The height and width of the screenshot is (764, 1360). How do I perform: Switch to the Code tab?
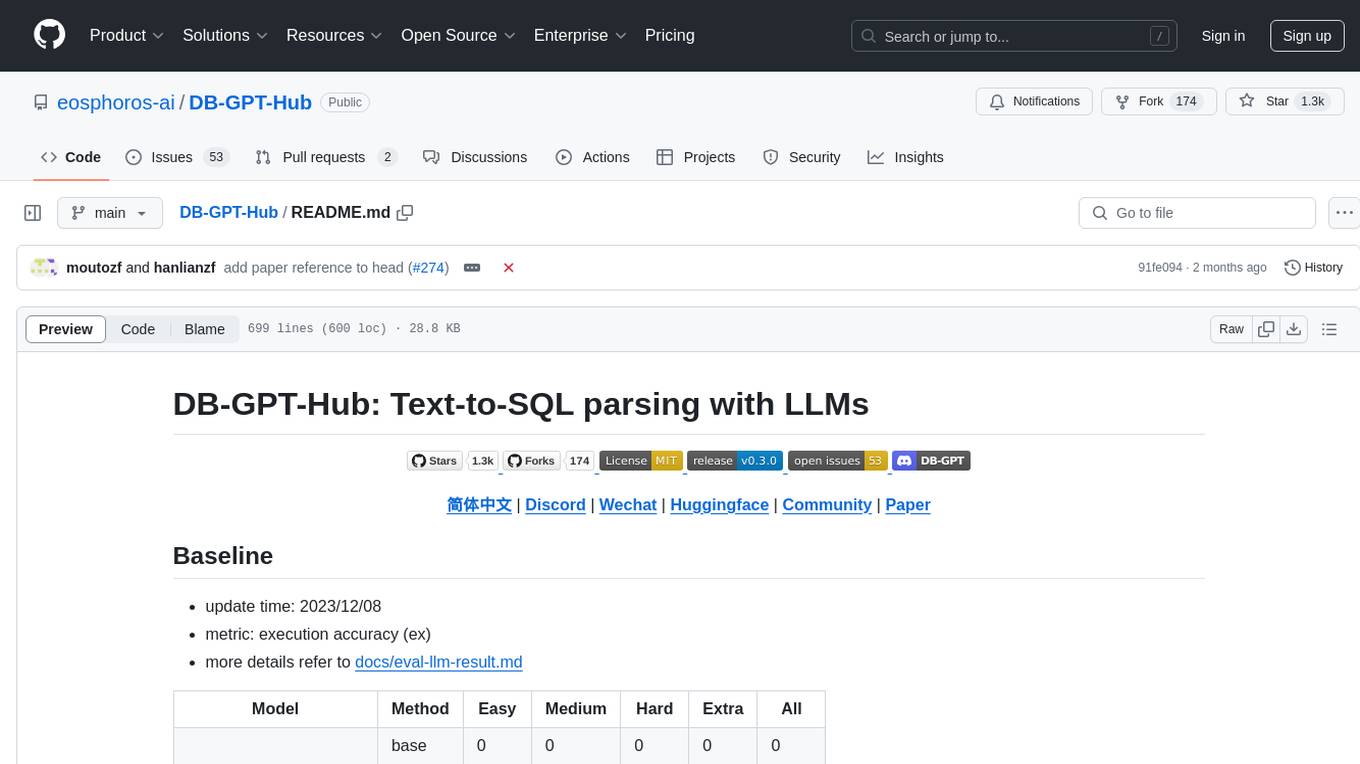tap(71, 157)
